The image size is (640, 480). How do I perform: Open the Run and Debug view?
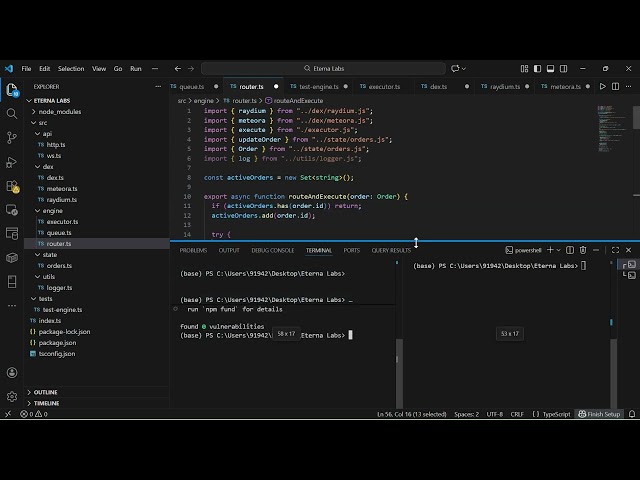pyautogui.click(x=11, y=162)
